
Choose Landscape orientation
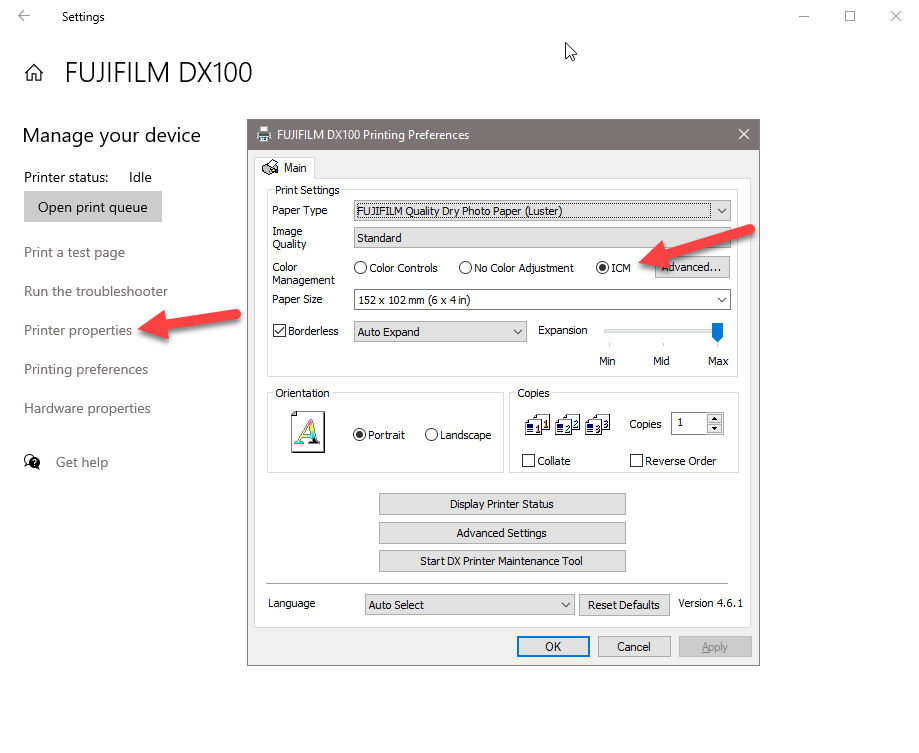tap(432, 435)
